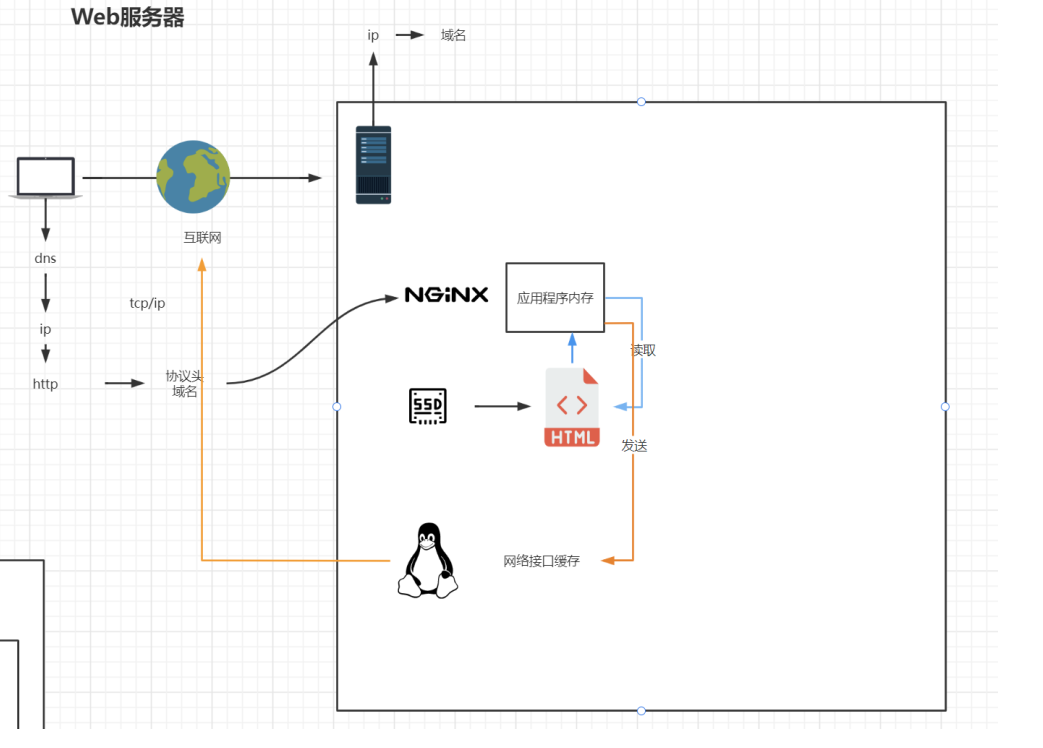
Task: Select the 读取 connector label
Action: click(x=643, y=351)
